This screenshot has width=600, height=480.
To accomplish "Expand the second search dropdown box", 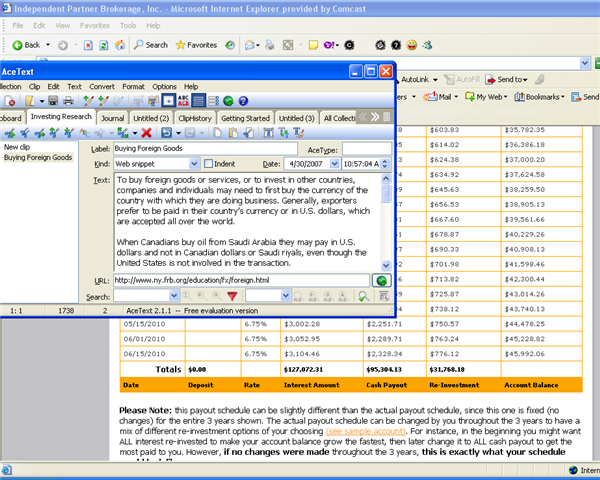I will [285, 296].
